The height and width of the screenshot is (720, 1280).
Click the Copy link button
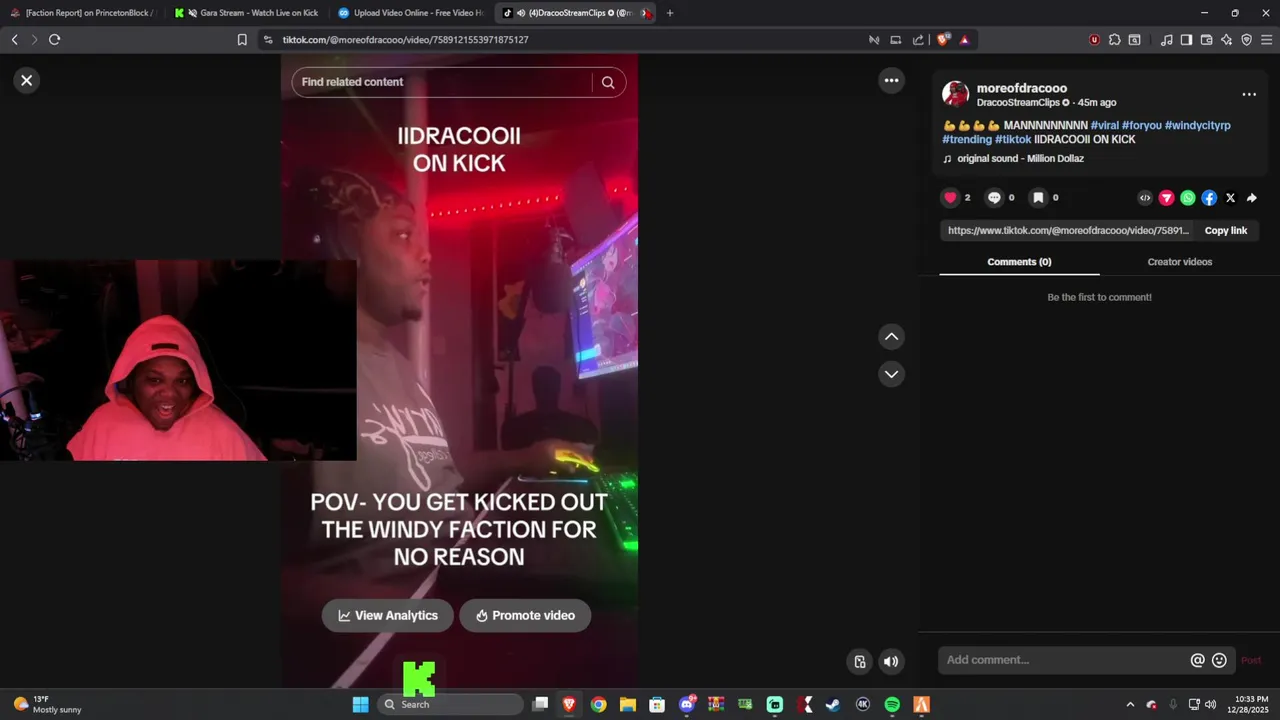[x=1225, y=230]
